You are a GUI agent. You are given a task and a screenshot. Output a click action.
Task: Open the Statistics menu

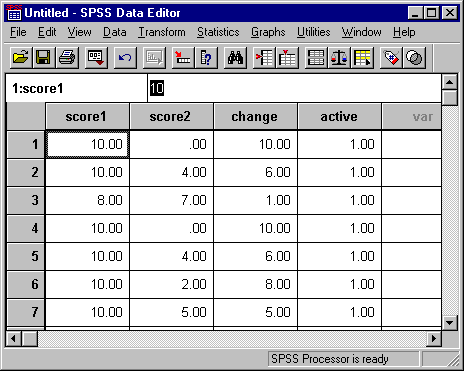(x=218, y=32)
